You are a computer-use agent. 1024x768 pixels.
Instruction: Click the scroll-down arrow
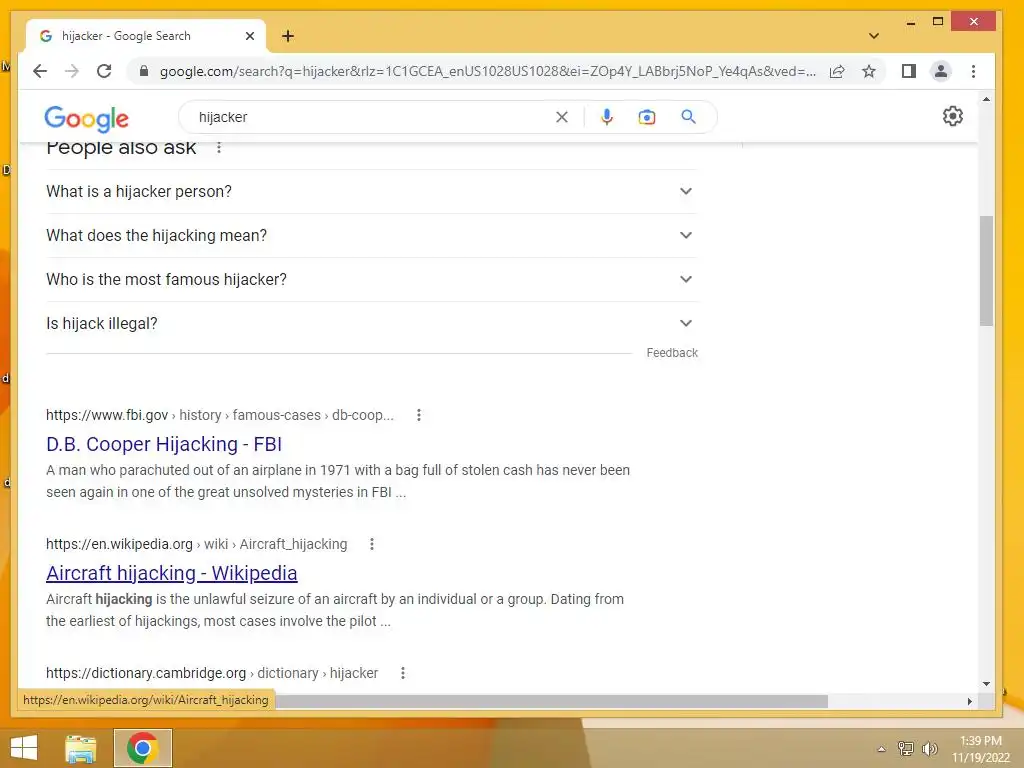(986, 684)
